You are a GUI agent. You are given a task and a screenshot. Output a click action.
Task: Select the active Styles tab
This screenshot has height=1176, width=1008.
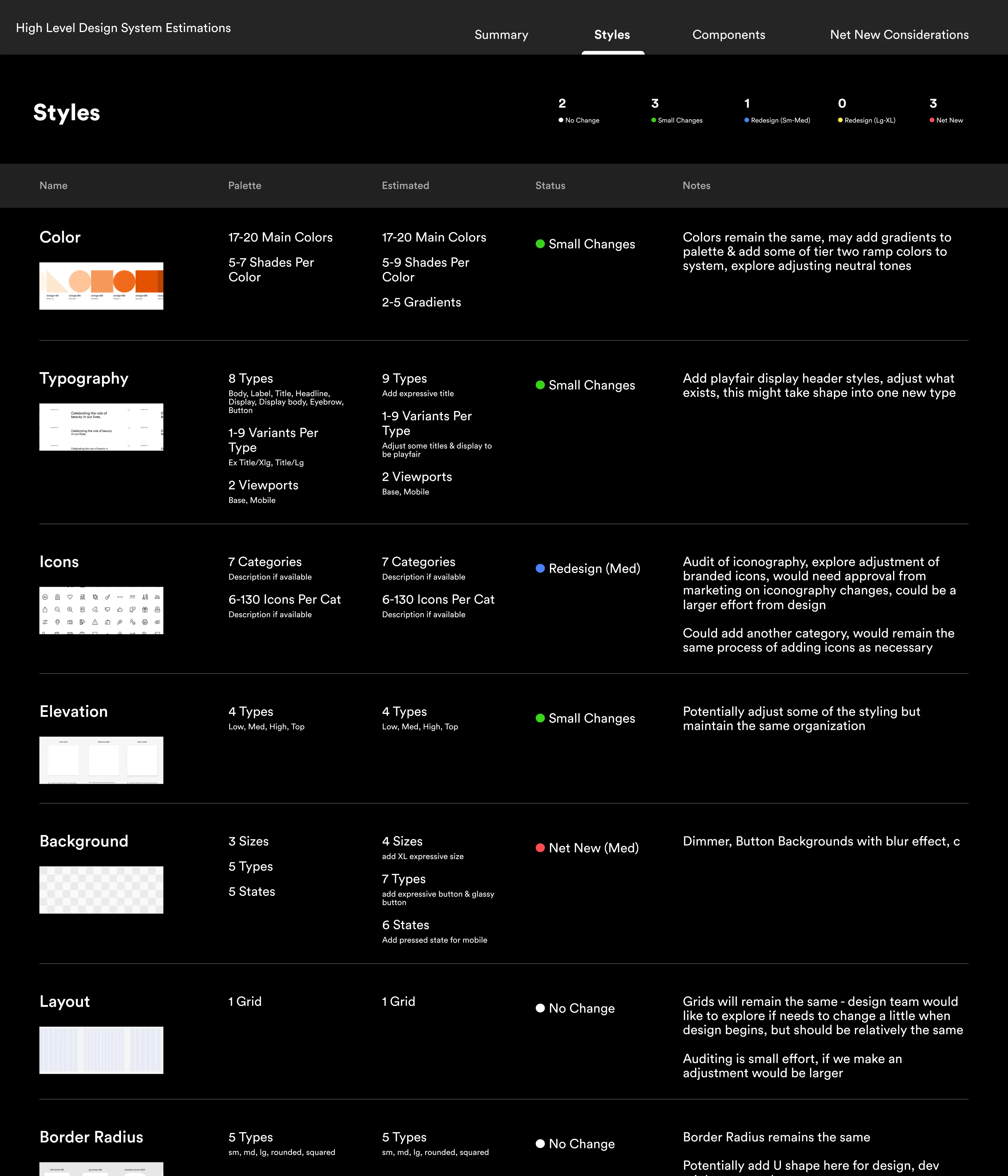612,35
